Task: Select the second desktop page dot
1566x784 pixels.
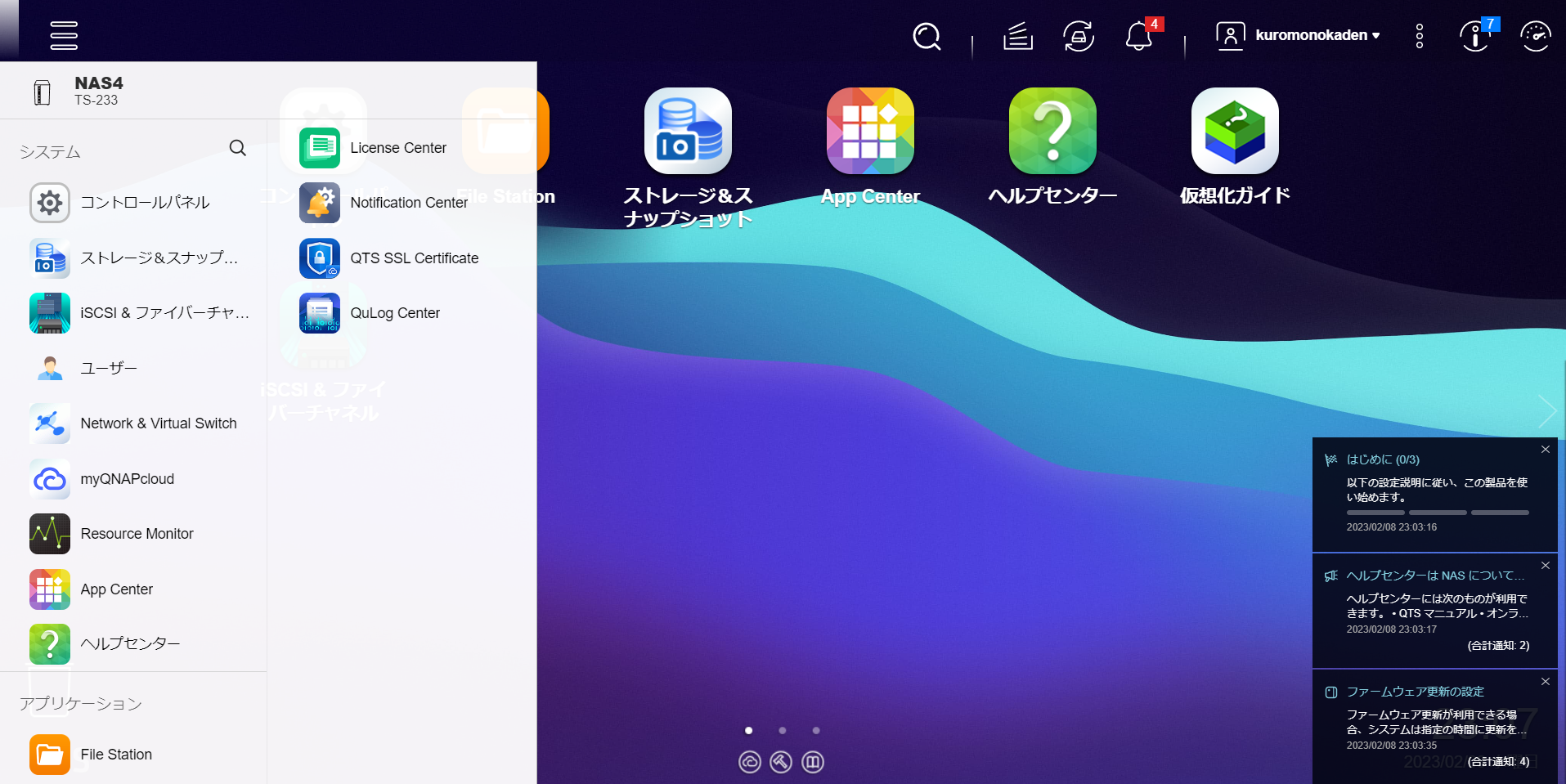Action: click(x=783, y=730)
